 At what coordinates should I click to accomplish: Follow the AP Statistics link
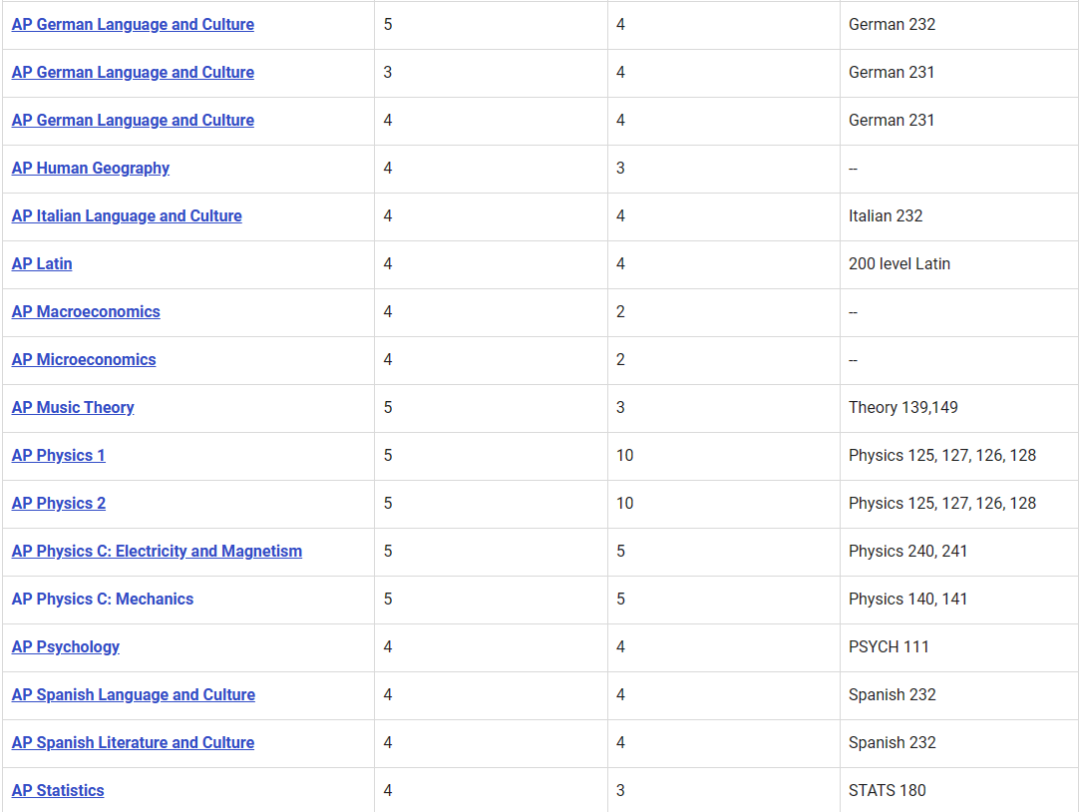(x=58, y=791)
